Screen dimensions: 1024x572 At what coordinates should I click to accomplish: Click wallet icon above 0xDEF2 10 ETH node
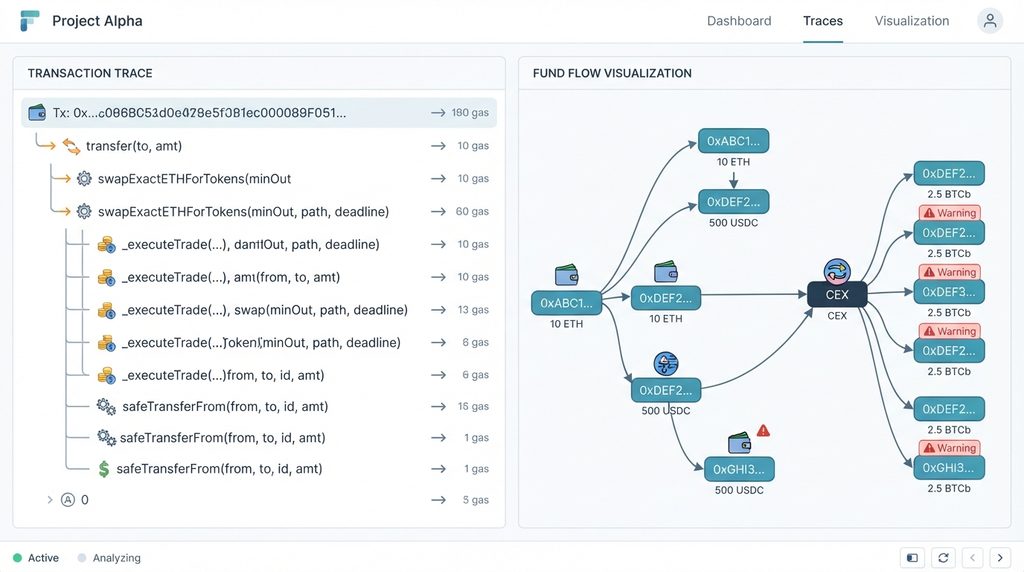pyautogui.click(x=665, y=272)
